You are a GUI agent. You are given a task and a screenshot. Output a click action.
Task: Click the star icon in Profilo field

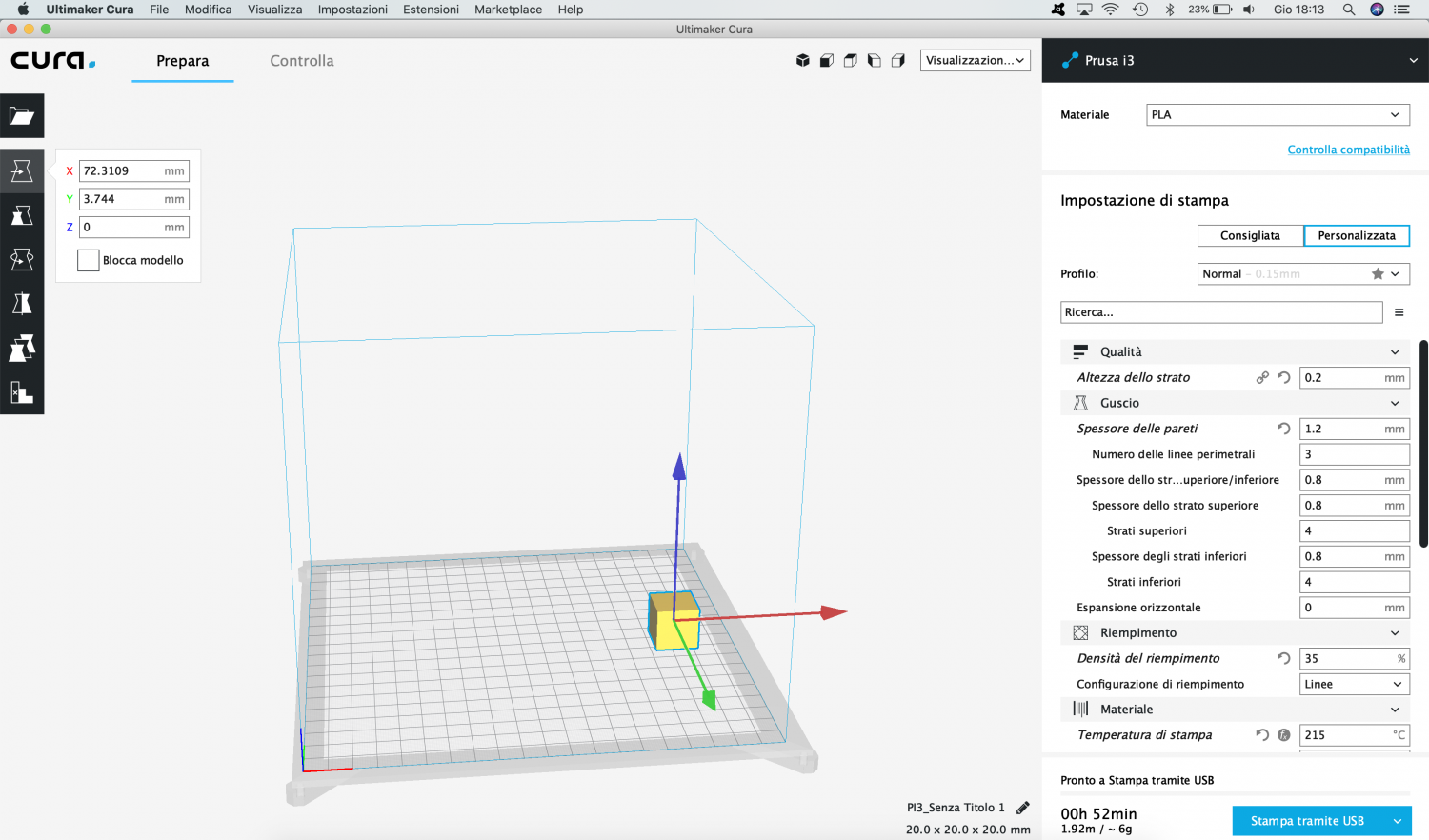pos(1378,274)
